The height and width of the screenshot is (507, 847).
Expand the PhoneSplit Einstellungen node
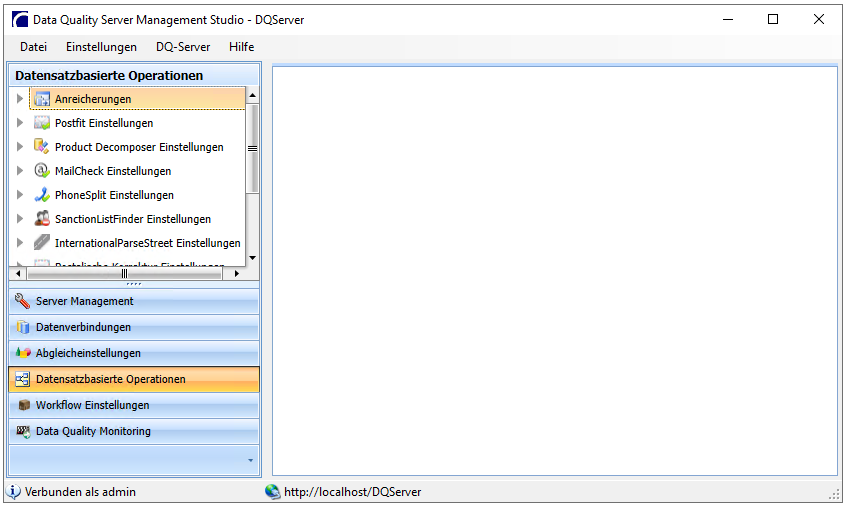pos(19,194)
